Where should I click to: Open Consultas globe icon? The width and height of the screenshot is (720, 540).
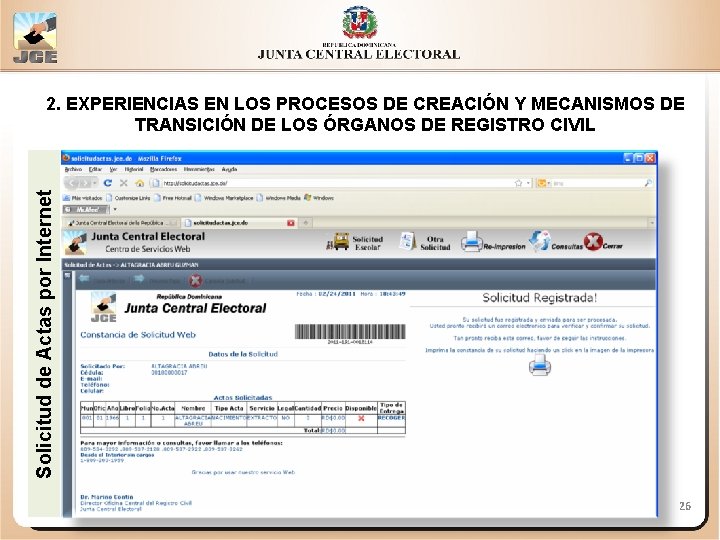(x=539, y=242)
